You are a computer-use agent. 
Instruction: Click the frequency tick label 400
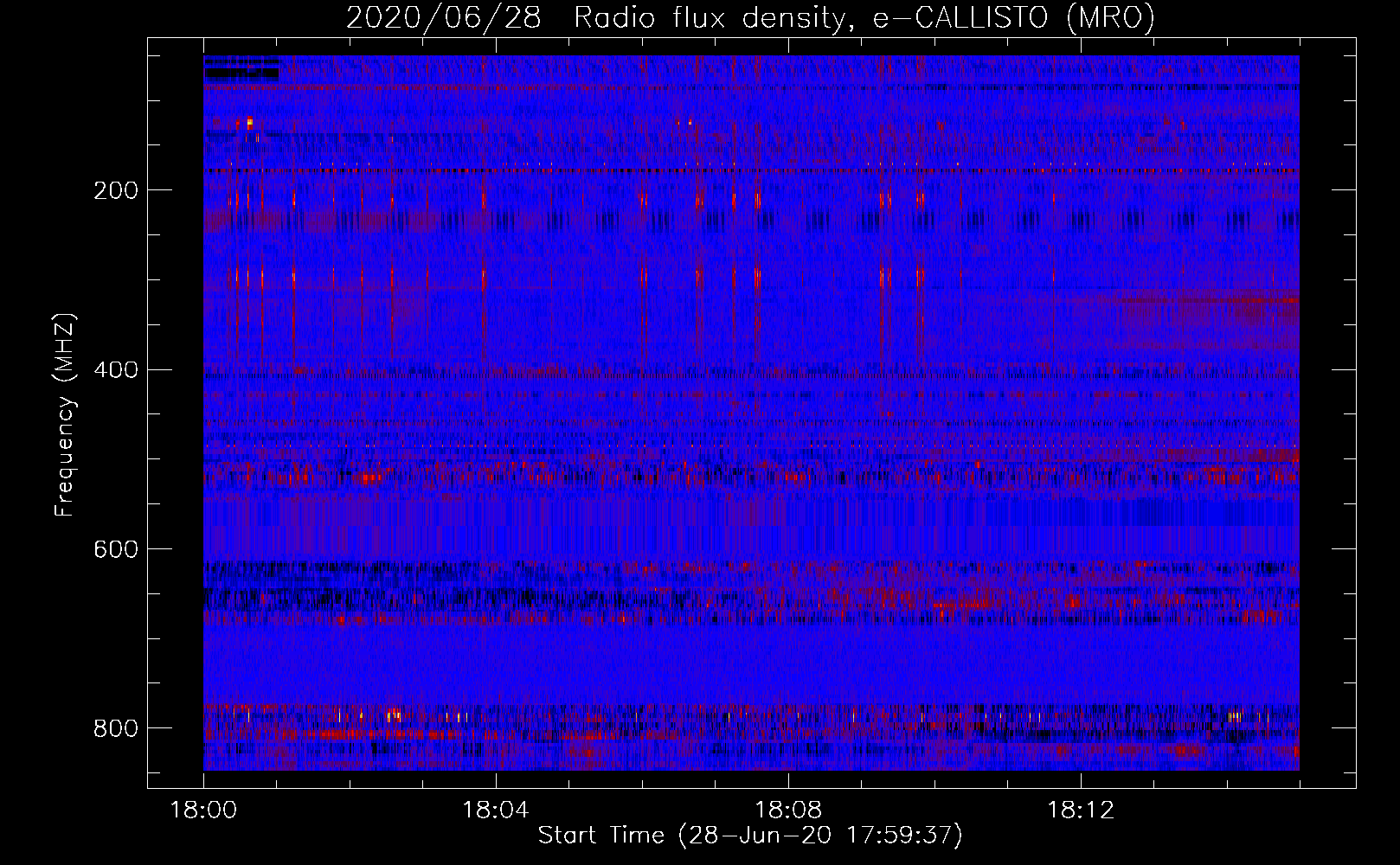click(115, 370)
